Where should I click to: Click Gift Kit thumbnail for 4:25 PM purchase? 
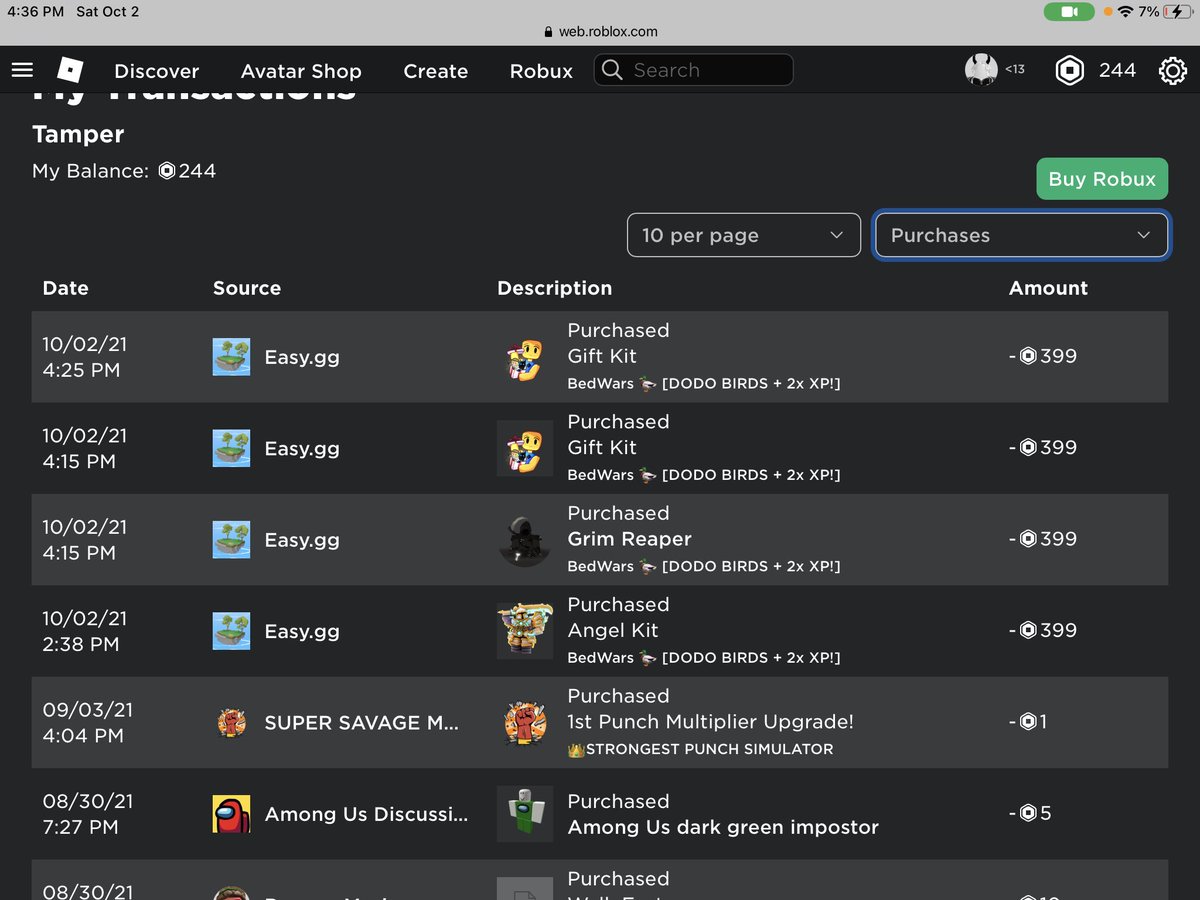point(525,358)
